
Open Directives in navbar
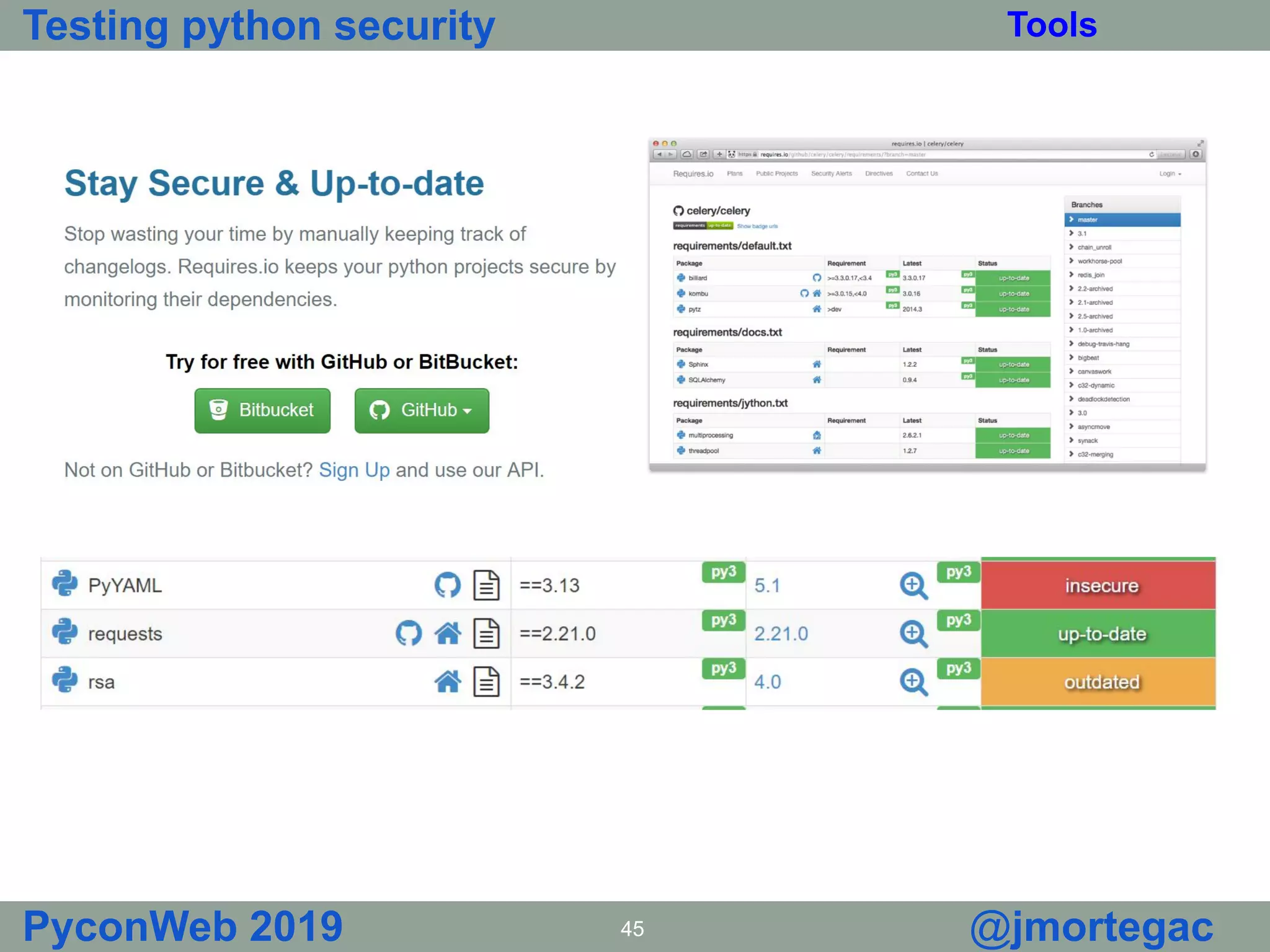coord(879,174)
